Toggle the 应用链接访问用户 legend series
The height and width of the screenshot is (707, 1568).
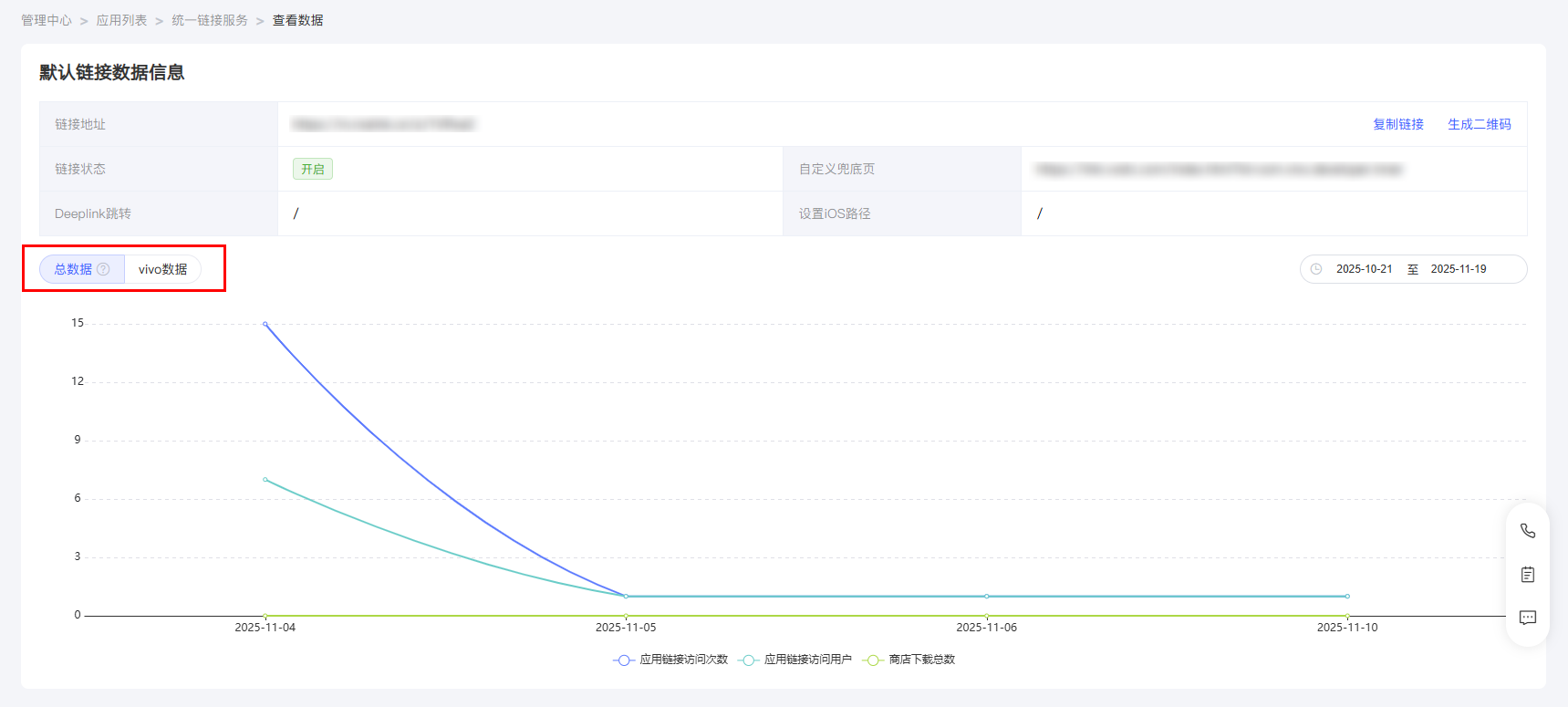tap(796, 660)
